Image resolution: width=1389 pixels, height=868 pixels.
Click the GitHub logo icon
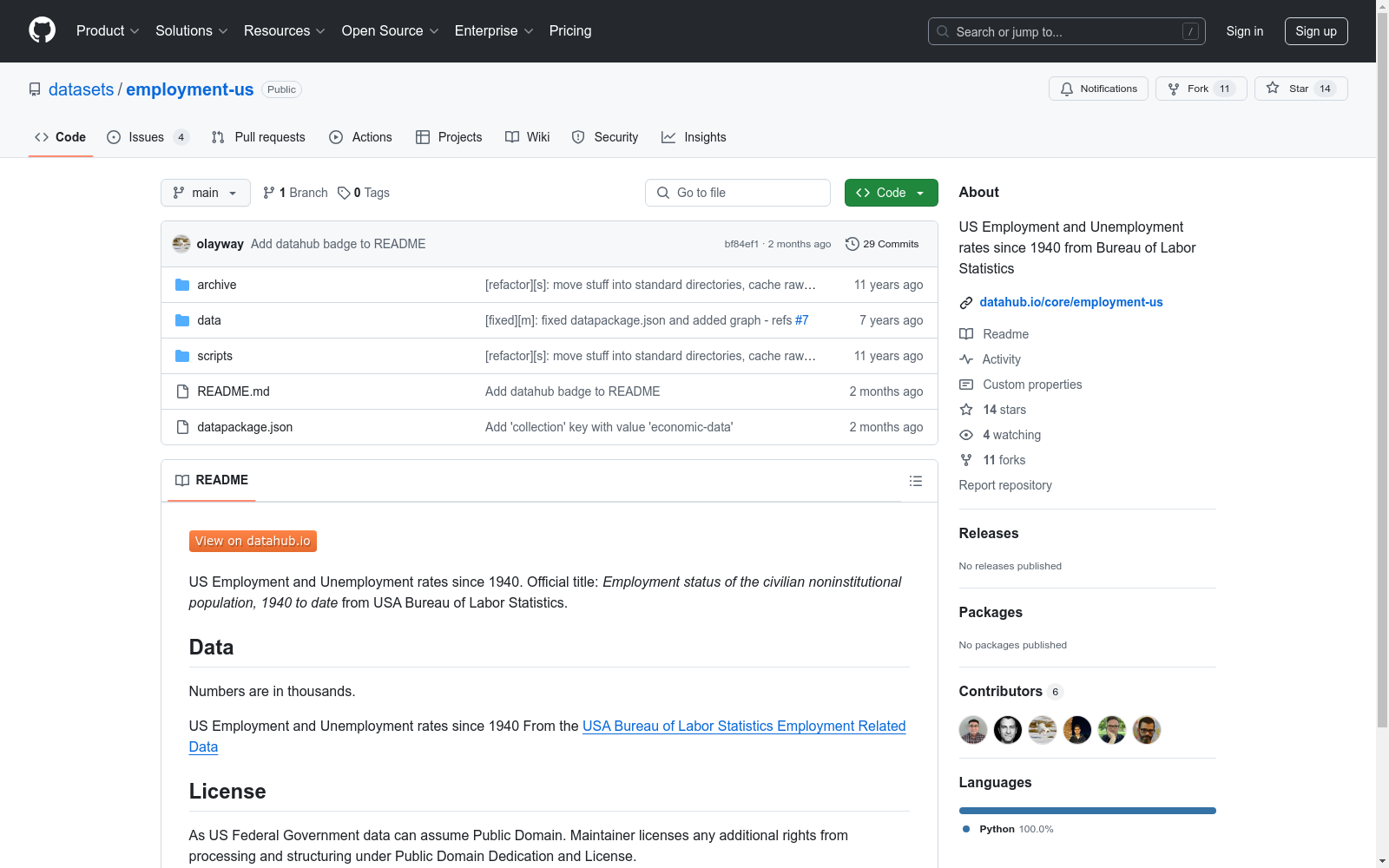click(x=42, y=30)
